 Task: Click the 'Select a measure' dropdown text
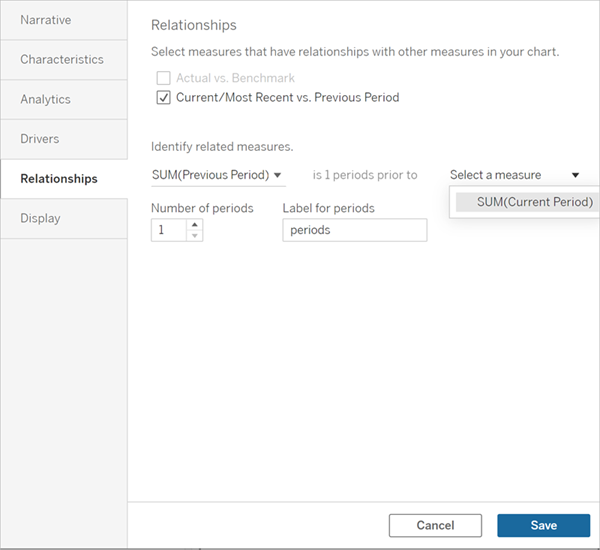[496, 175]
